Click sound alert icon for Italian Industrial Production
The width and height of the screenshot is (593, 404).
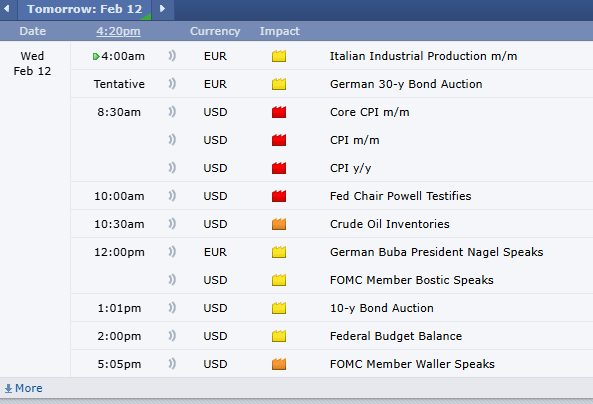click(172, 56)
